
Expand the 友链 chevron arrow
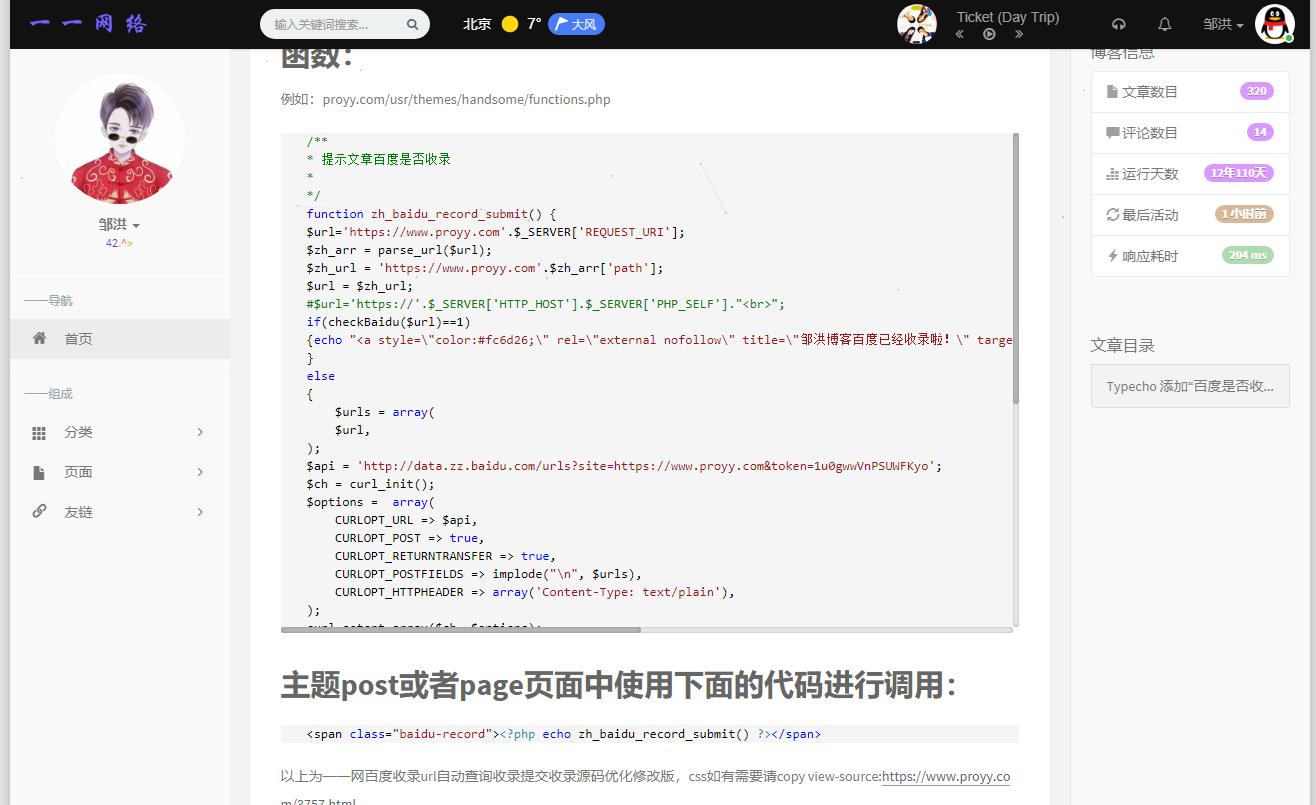200,512
